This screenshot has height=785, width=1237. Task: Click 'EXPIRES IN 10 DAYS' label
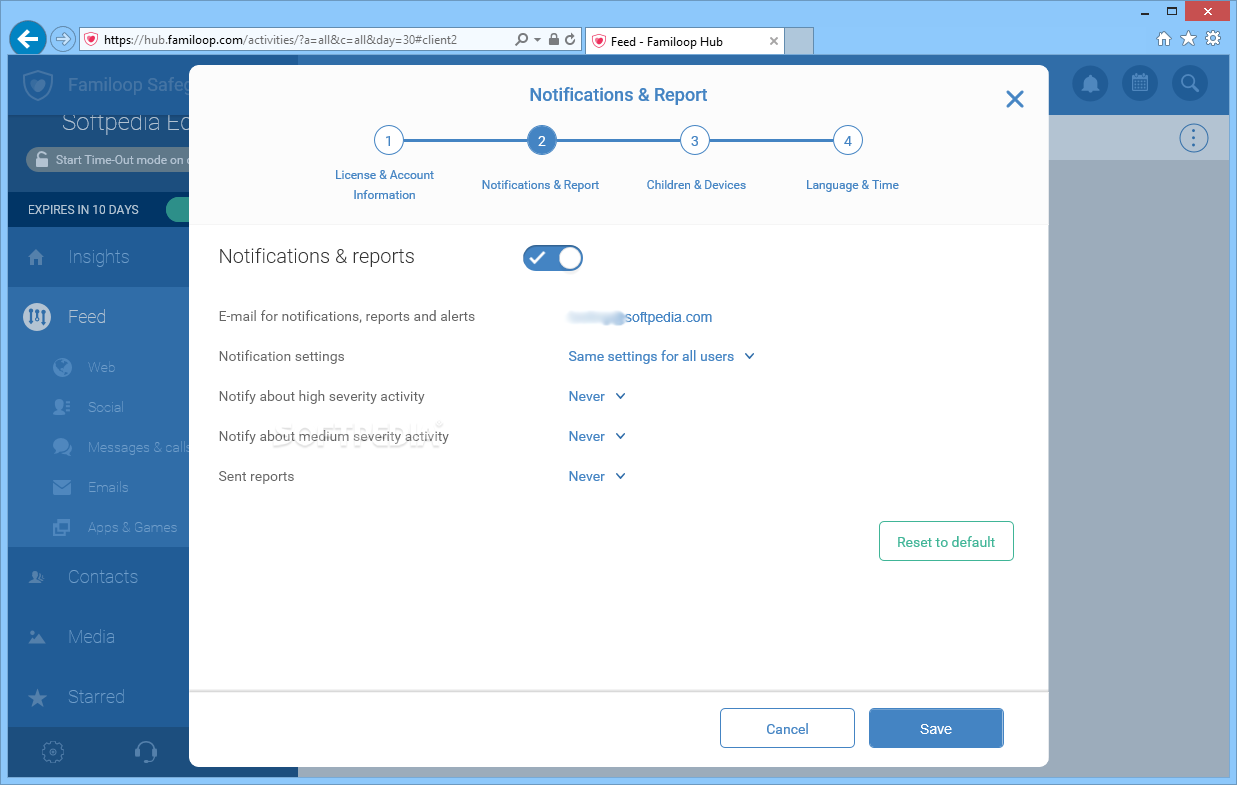(x=83, y=210)
